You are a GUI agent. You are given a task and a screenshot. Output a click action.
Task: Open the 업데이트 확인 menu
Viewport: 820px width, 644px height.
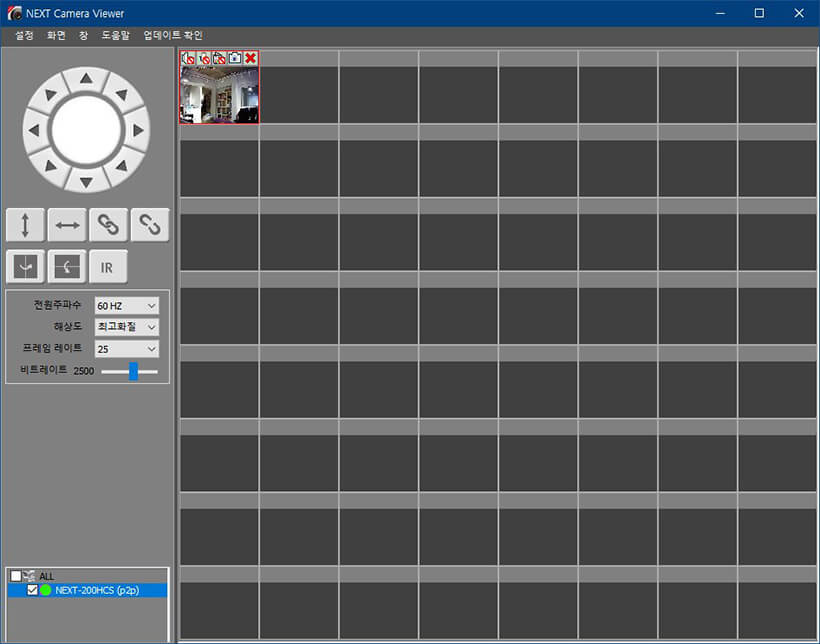(173, 35)
